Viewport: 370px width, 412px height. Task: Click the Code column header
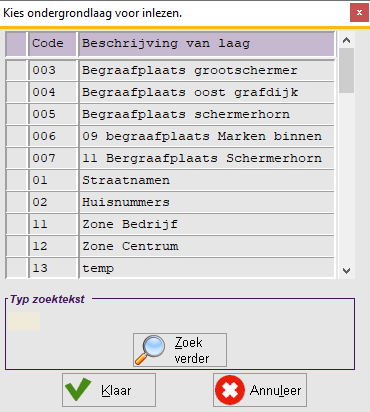53,44
